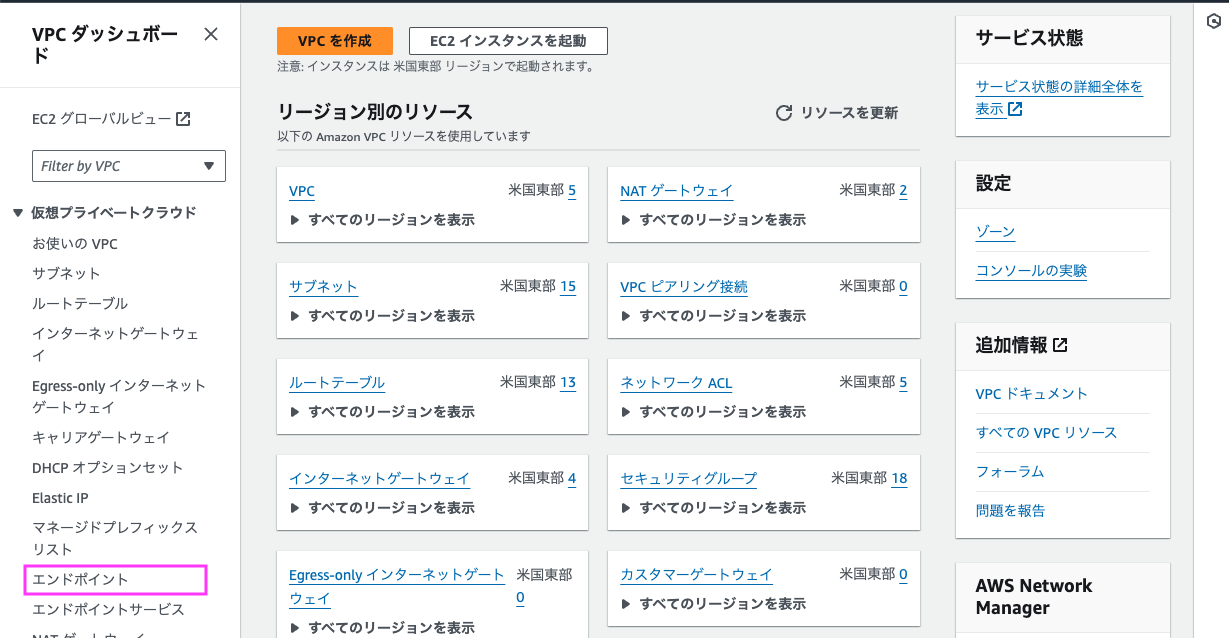Open the サブネット resource card link
1229x638 pixels.
(x=323, y=286)
